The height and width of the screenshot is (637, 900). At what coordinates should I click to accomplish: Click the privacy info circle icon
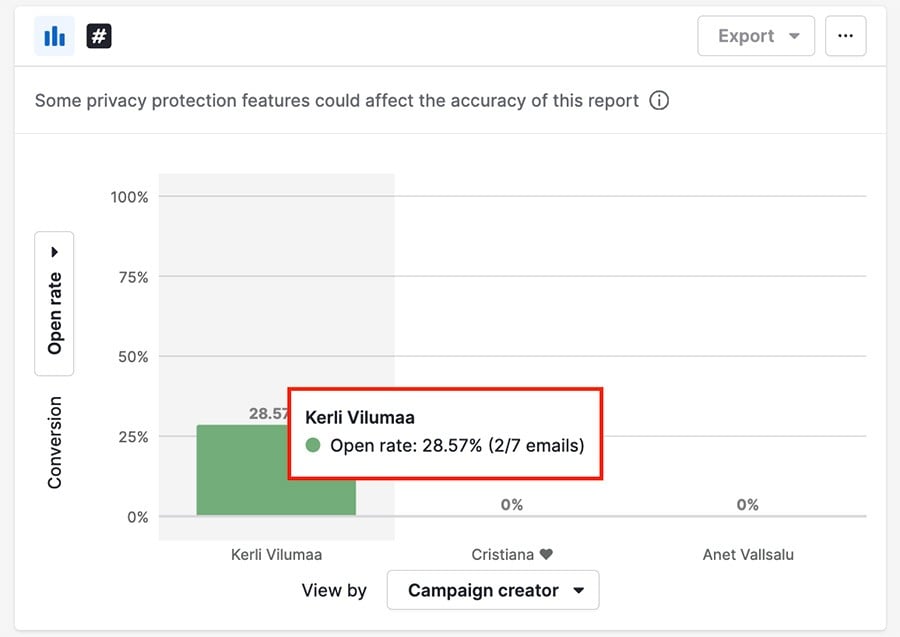pyautogui.click(x=659, y=100)
